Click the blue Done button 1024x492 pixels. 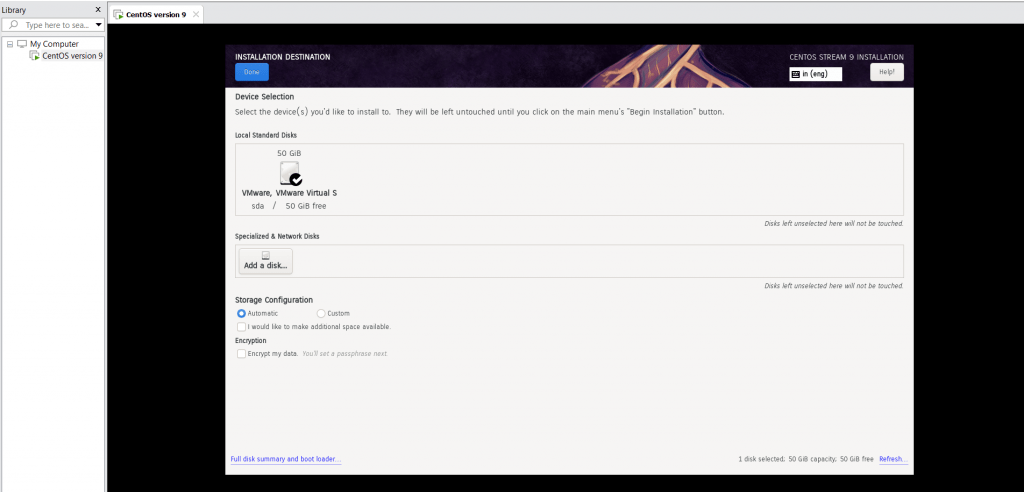251,72
